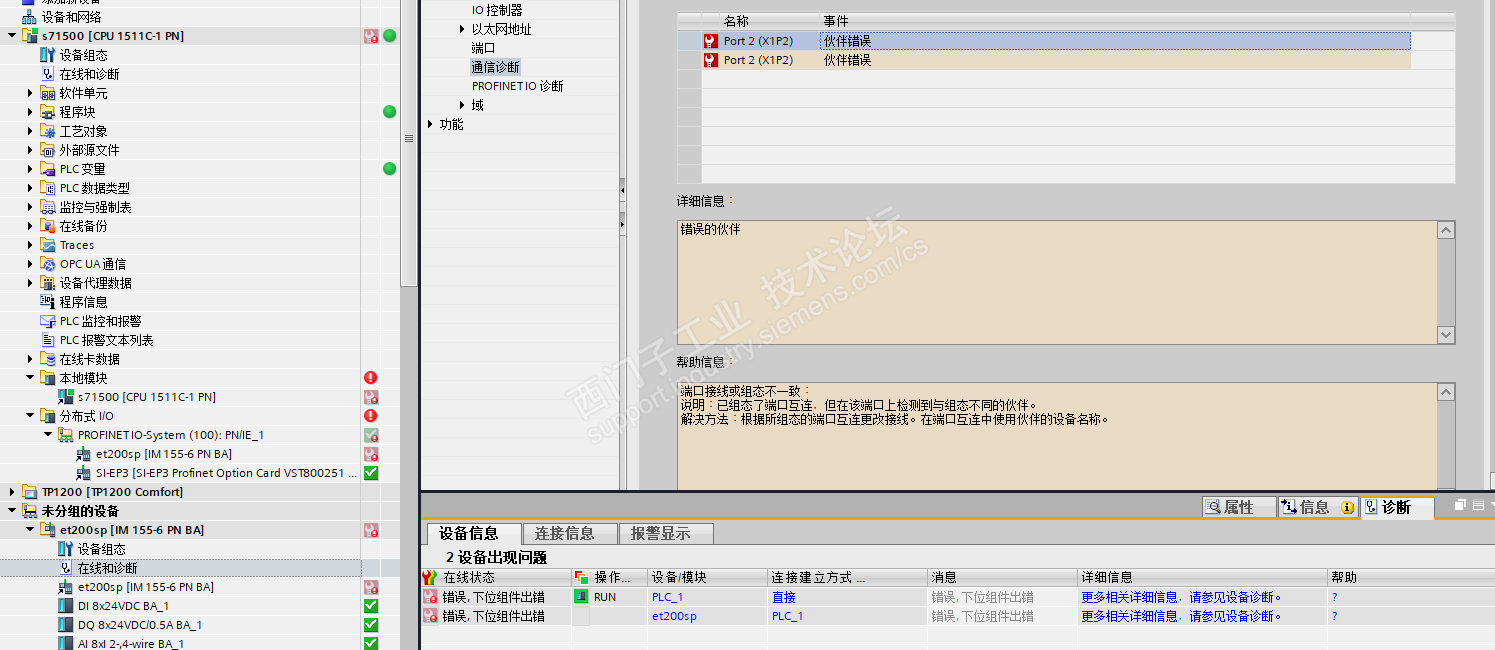Select DI 8x24VDC BA_1 module
Screen dimensions: 1495x650
point(123,606)
